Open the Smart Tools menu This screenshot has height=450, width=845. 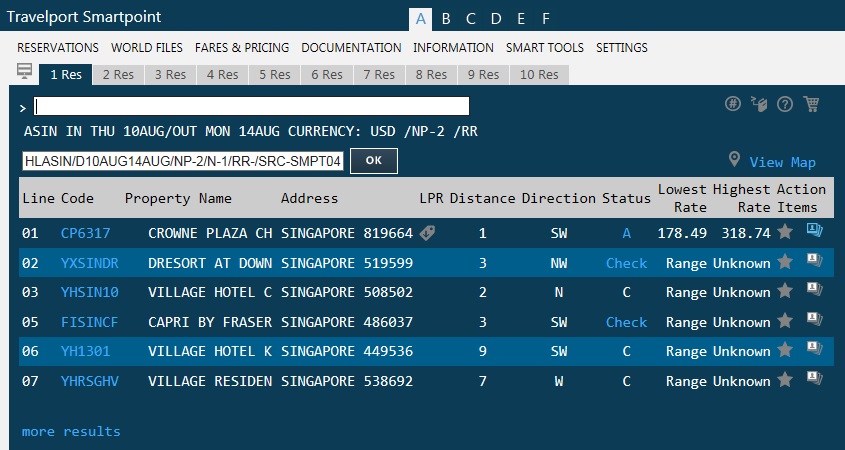[544, 47]
